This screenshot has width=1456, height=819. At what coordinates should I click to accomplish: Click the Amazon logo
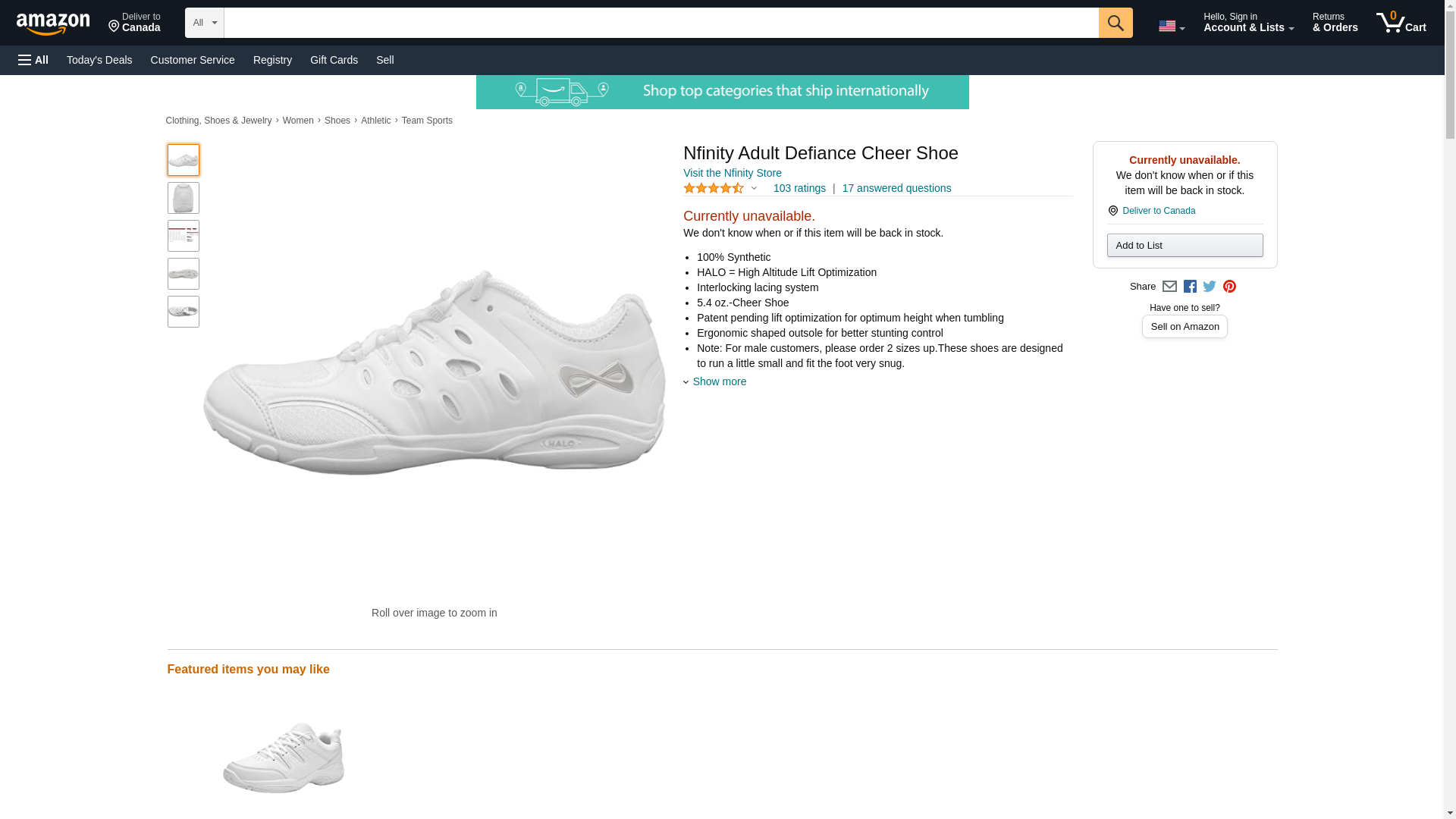(53, 24)
